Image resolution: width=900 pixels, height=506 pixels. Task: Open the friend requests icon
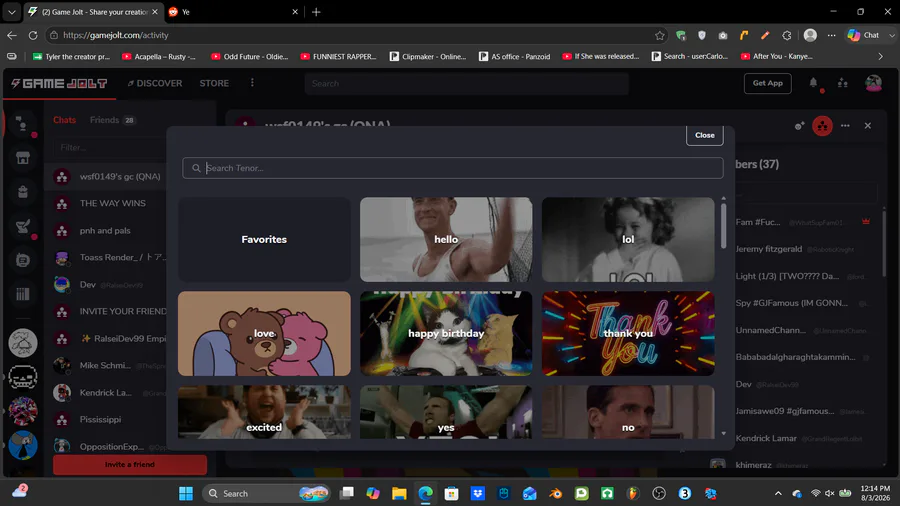[x=843, y=83]
